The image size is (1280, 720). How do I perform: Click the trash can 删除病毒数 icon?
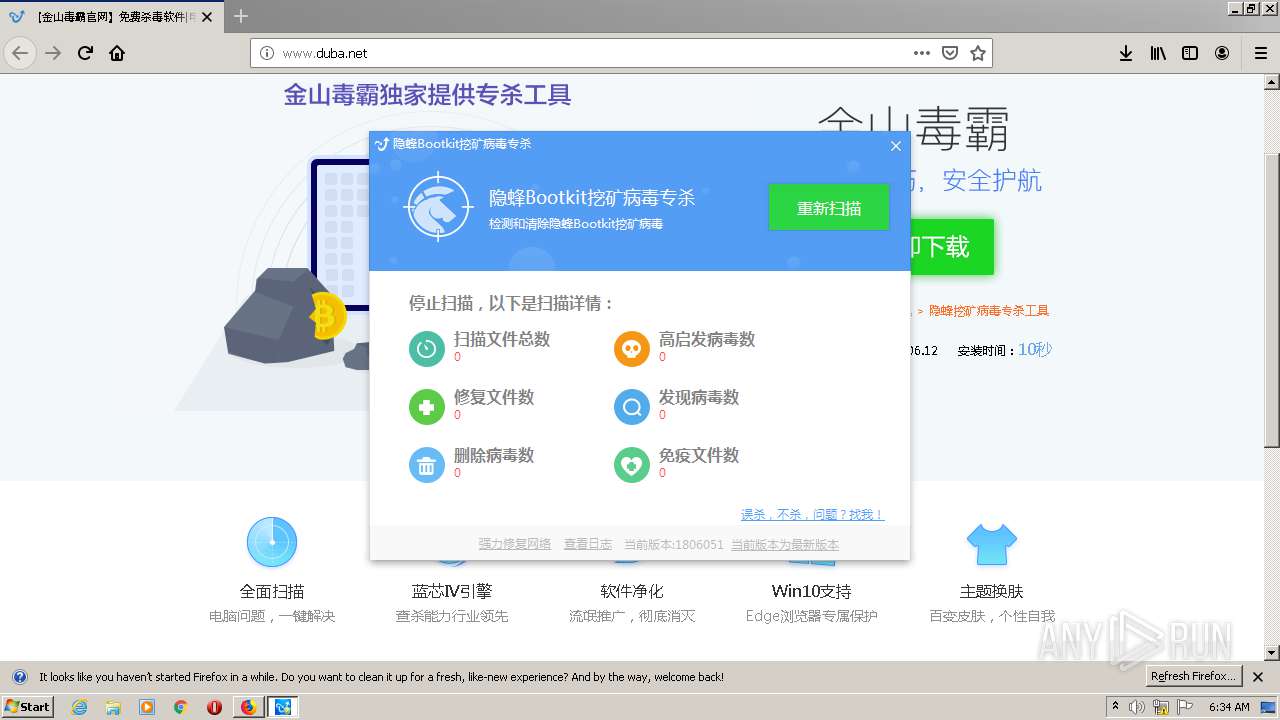[427, 465]
